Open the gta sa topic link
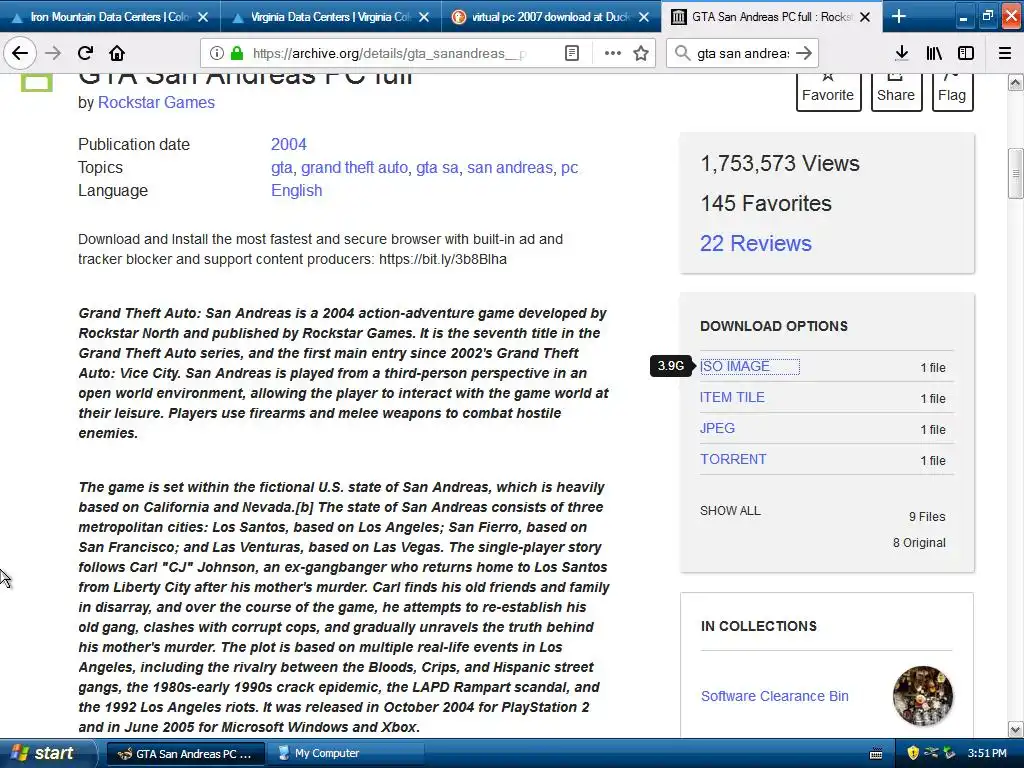 (x=437, y=168)
